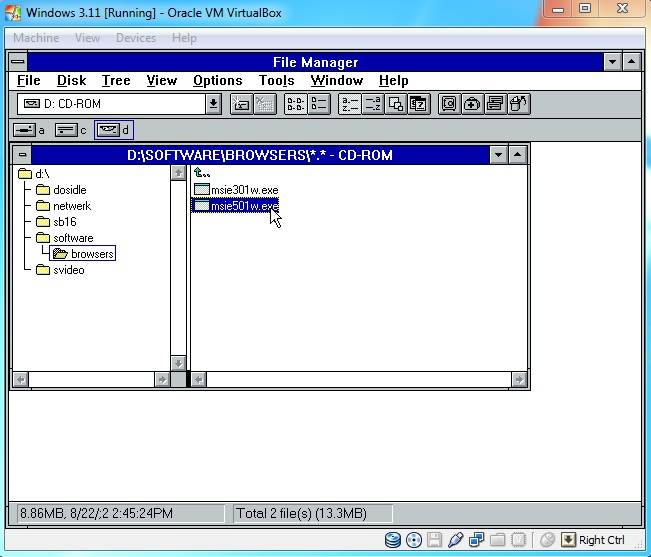Open the Disk menu
Viewport: 651px width, 557px height.
(x=71, y=81)
